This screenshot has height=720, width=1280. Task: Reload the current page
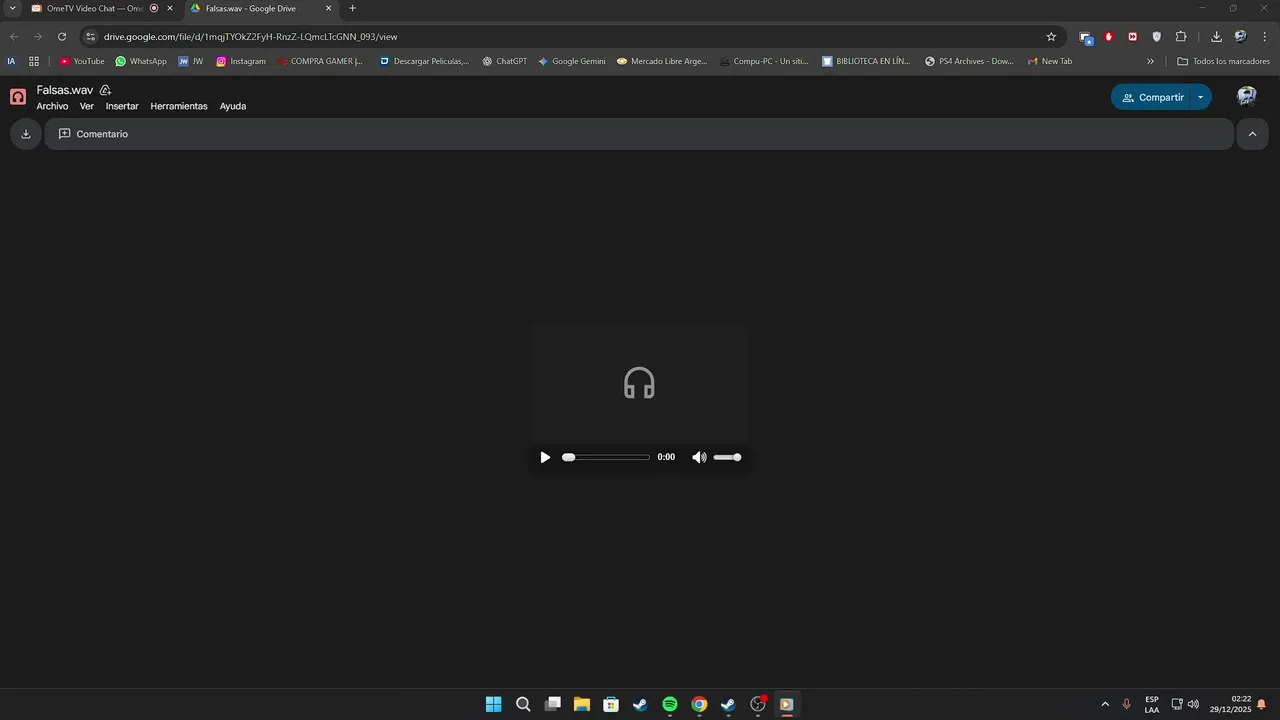pos(62,36)
